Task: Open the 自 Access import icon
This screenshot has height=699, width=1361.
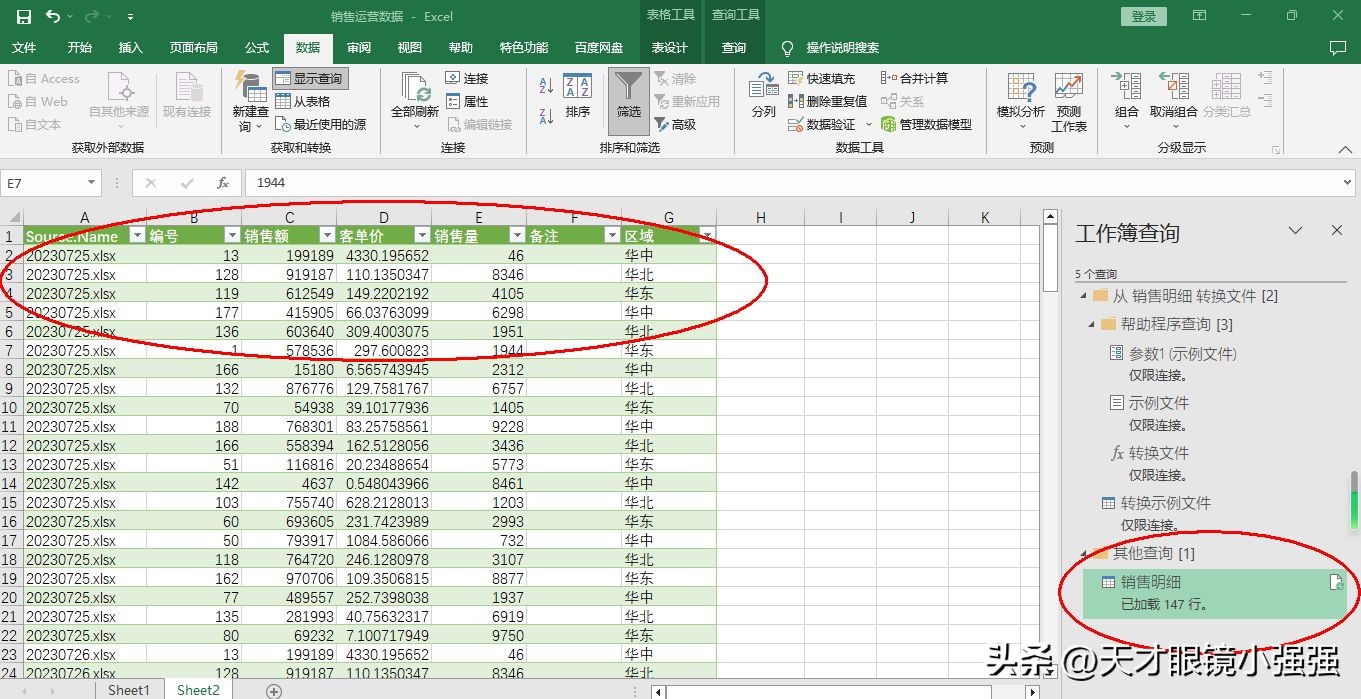Action: tap(44, 78)
